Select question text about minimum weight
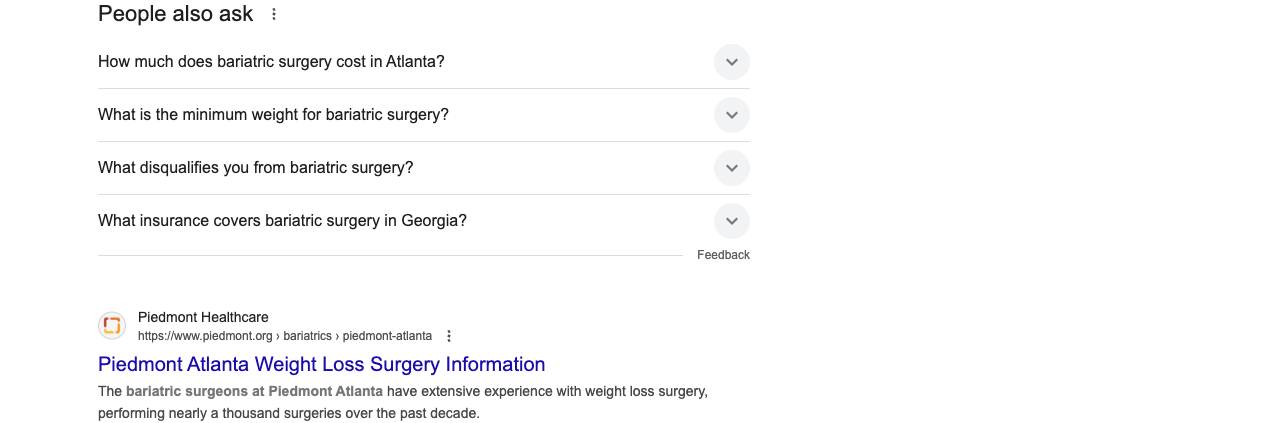The height and width of the screenshot is (423, 1280). click(273, 115)
